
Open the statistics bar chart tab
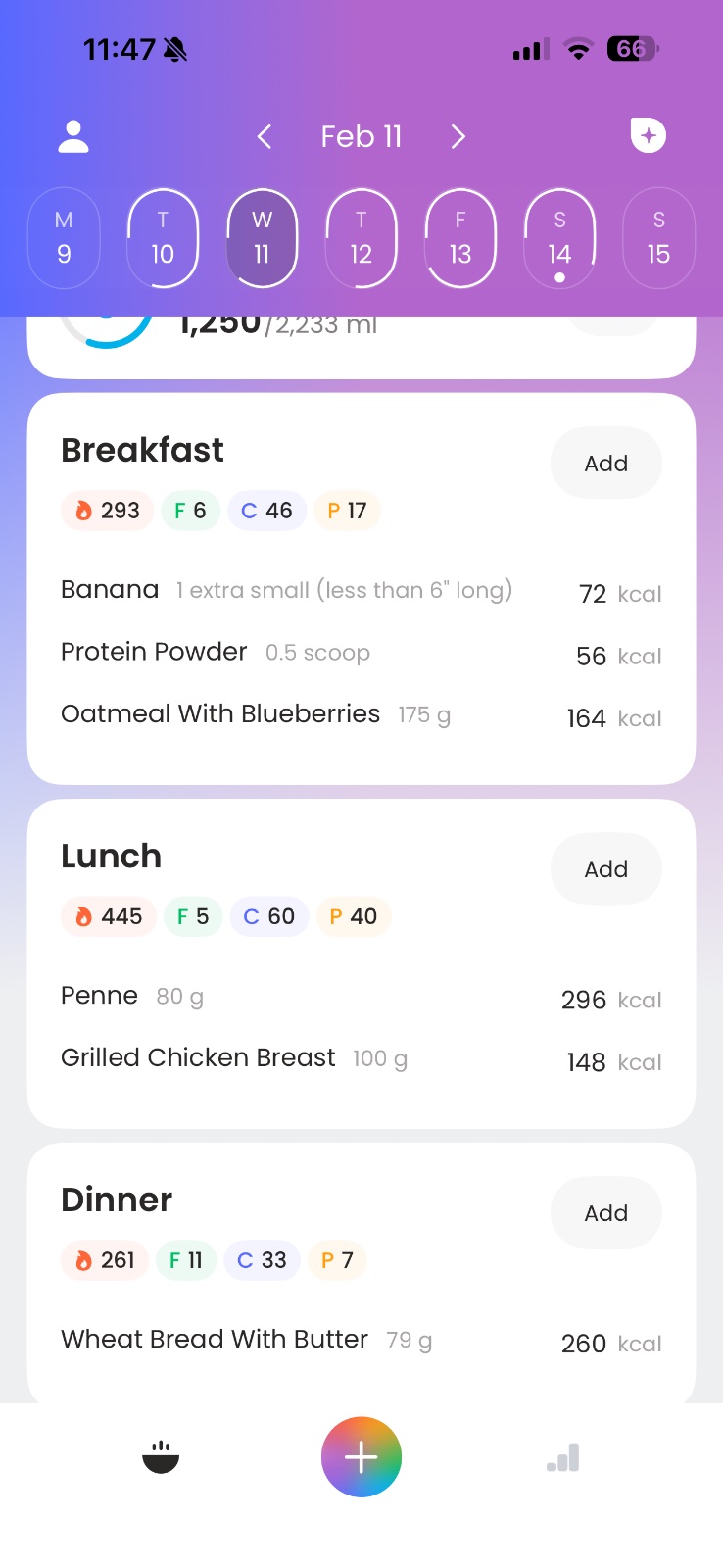pyautogui.click(x=563, y=1457)
